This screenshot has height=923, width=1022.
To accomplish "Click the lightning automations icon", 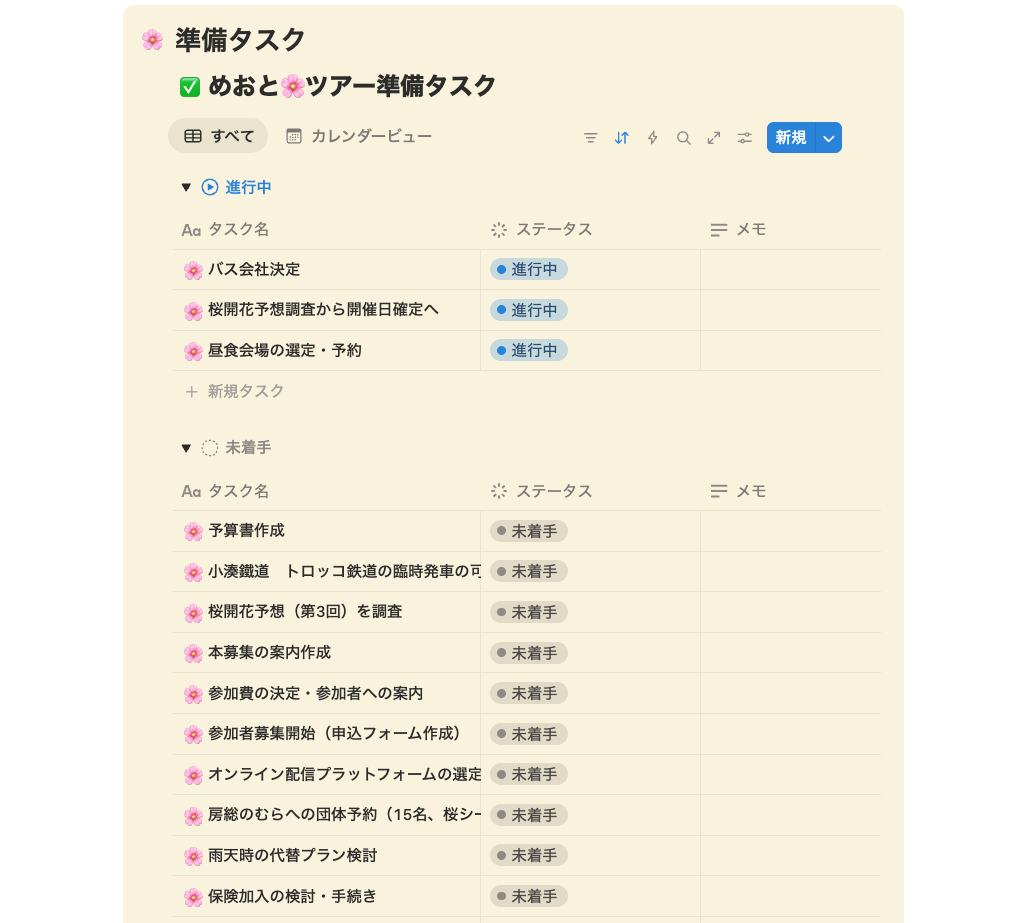I will point(652,137).
